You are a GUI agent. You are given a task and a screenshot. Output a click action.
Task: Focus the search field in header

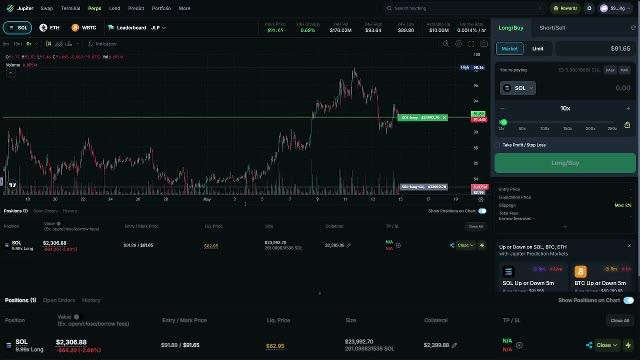(x=465, y=8)
